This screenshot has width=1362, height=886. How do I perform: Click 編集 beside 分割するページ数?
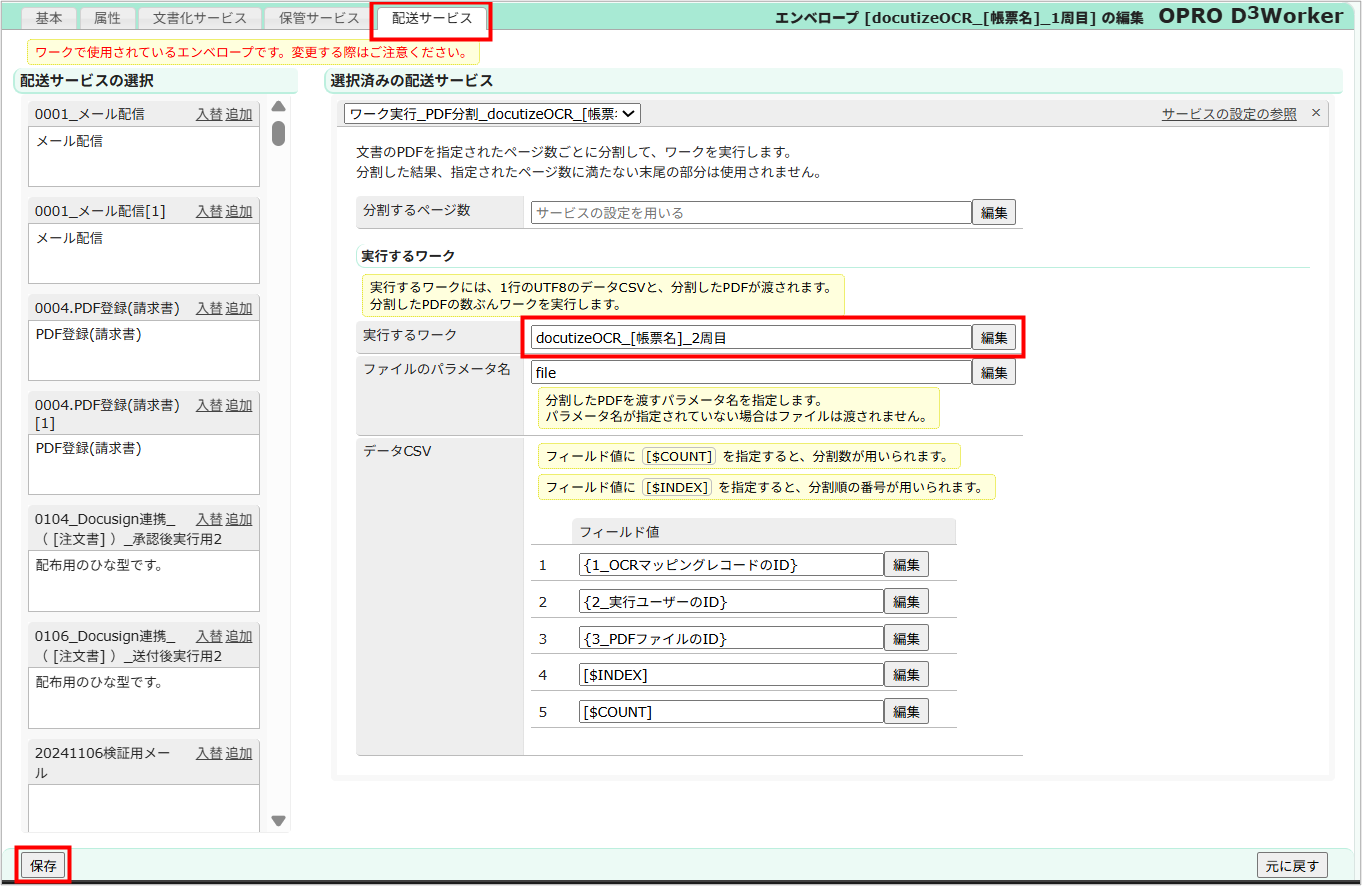[x=993, y=211]
